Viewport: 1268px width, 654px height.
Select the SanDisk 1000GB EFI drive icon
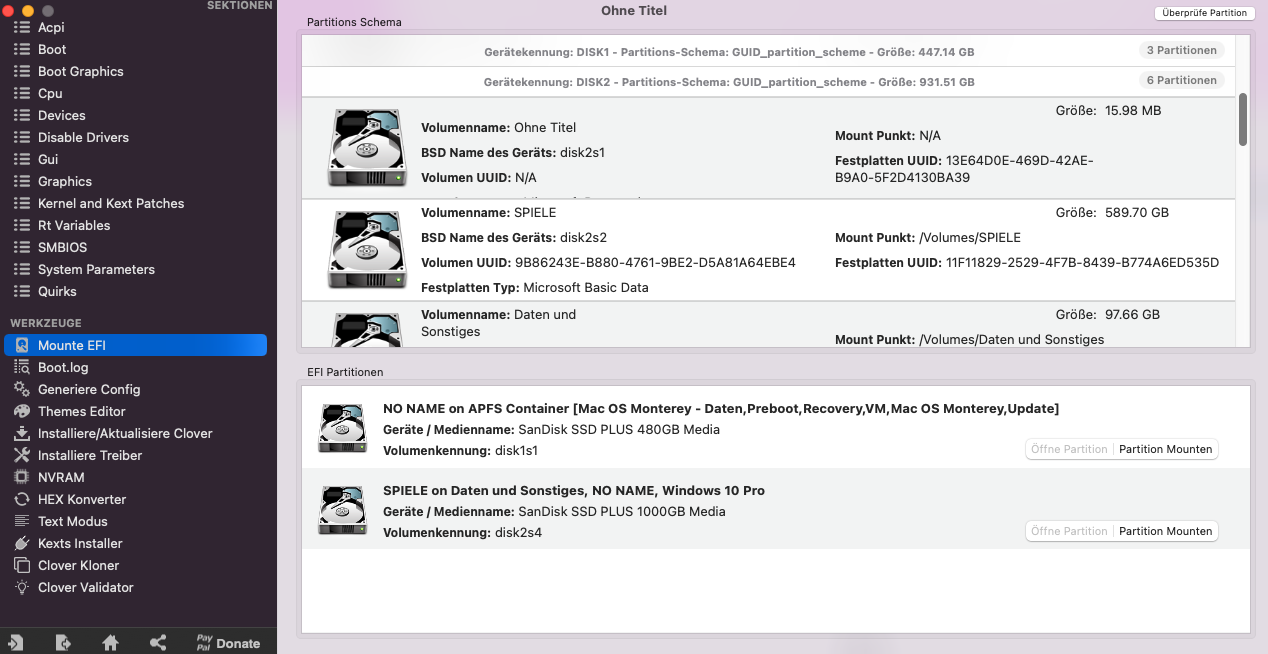pos(343,510)
